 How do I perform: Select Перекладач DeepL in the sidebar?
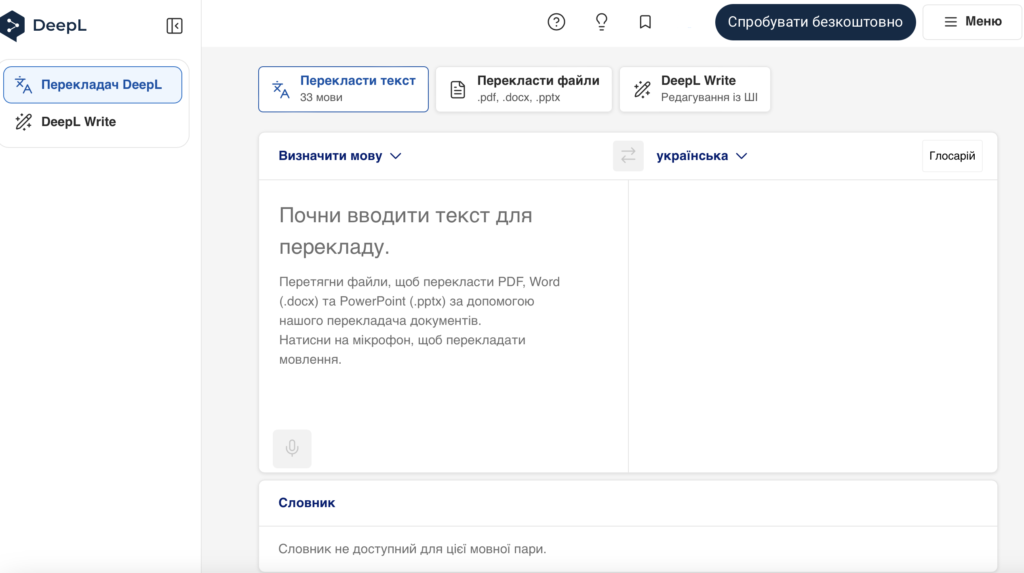tap(92, 85)
